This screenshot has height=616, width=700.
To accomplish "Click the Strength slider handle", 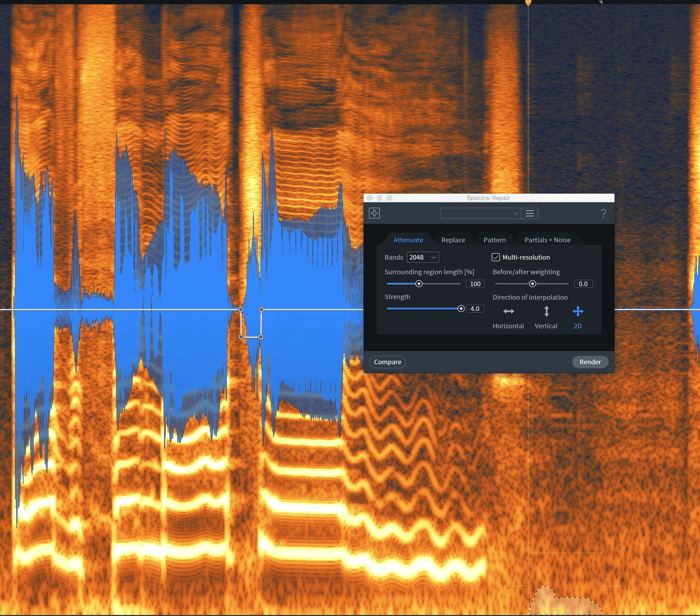I will [461, 309].
